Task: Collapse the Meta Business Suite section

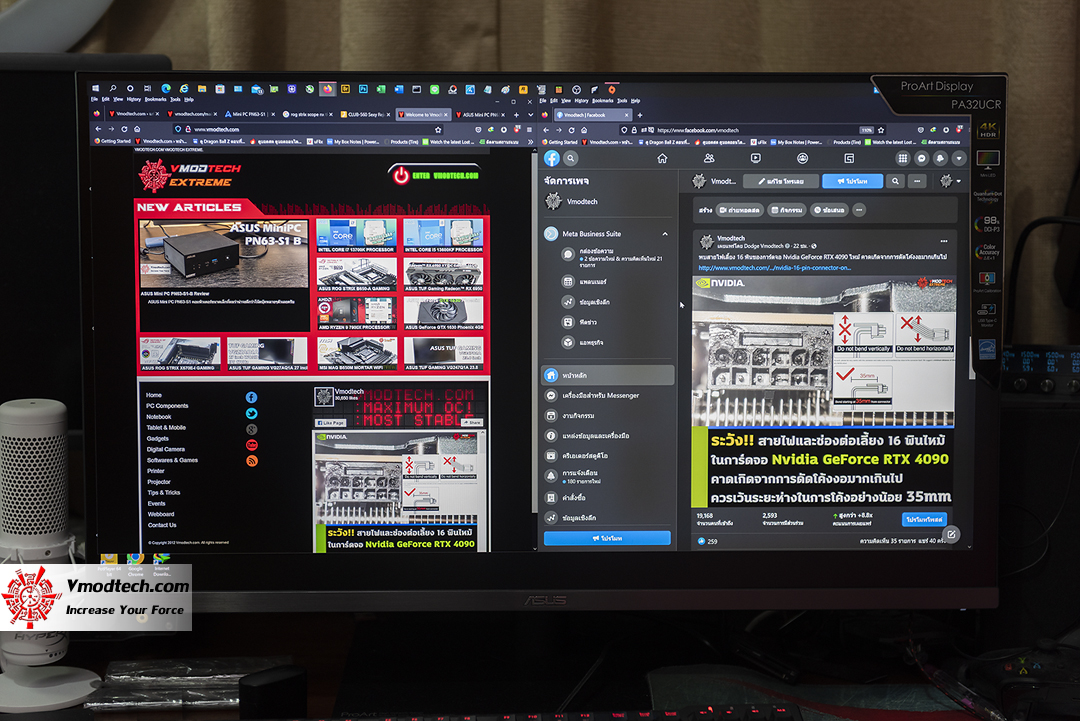Action: click(x=665, y=234)
